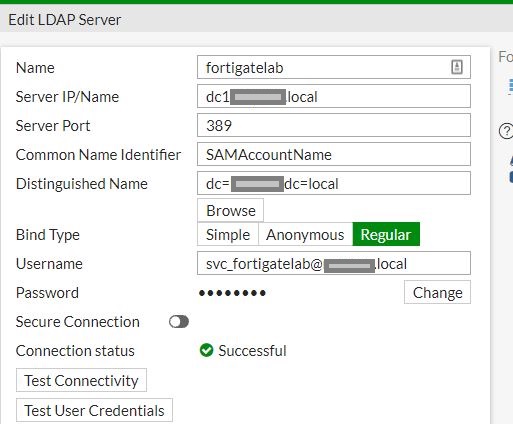Click the Name input field
Viewport: 513px width, 424px height.
(334, 67)
